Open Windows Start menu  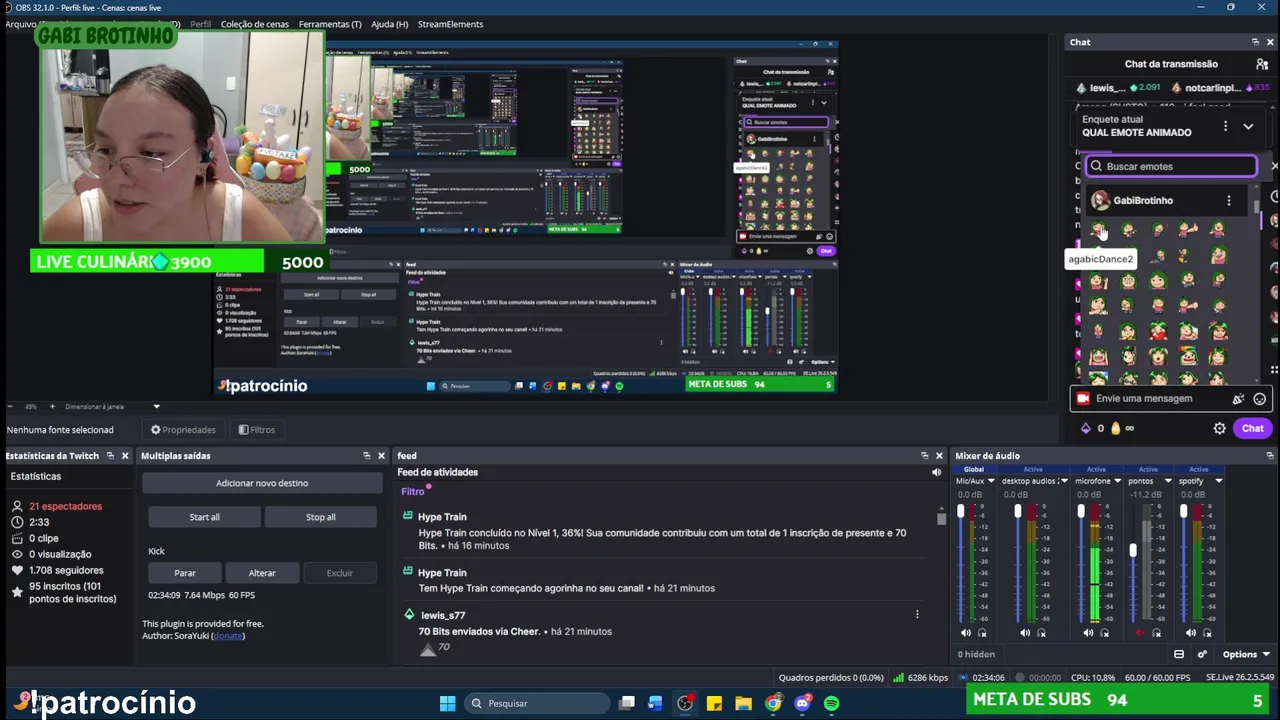coord(448,703)
